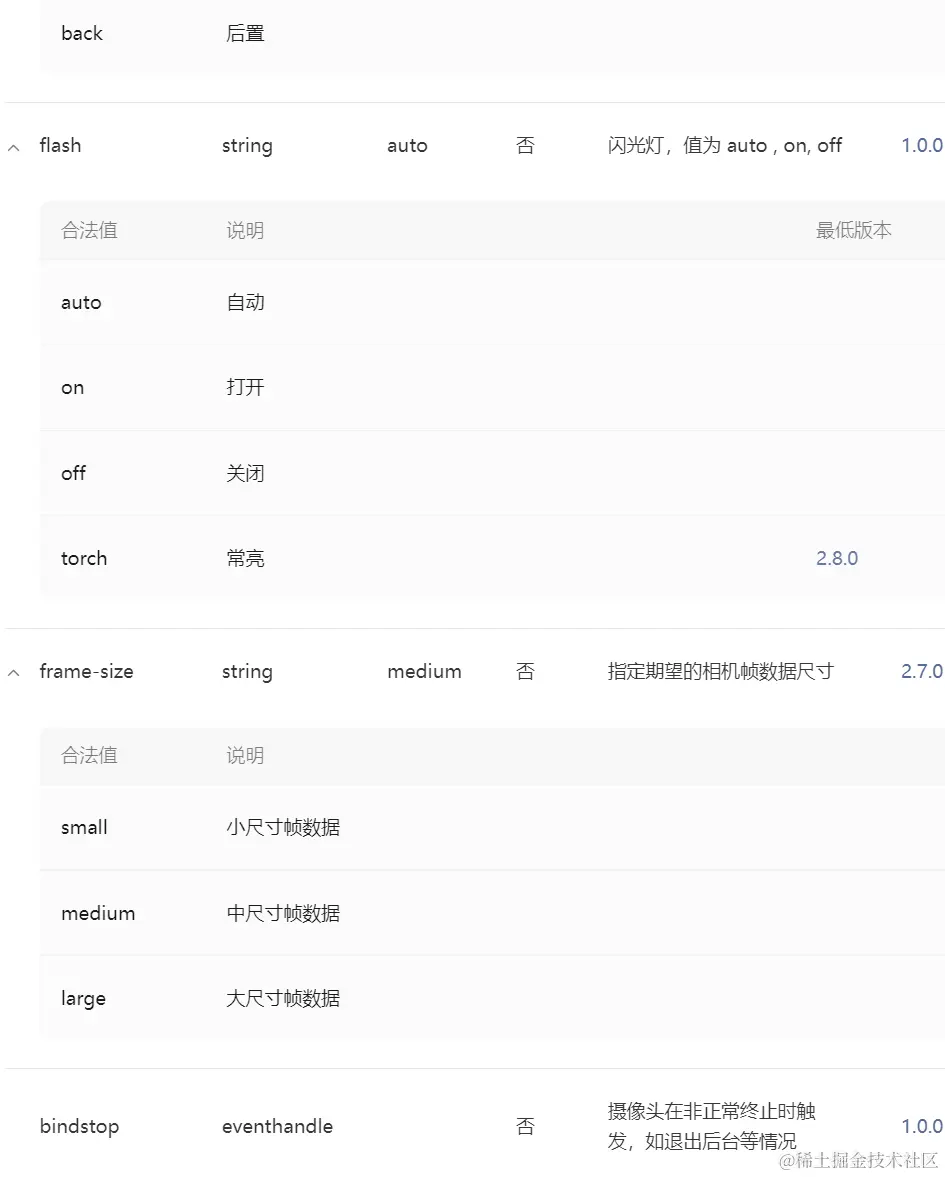
Task: Click '否' required cell in flash row
Action: coord(525,146)
